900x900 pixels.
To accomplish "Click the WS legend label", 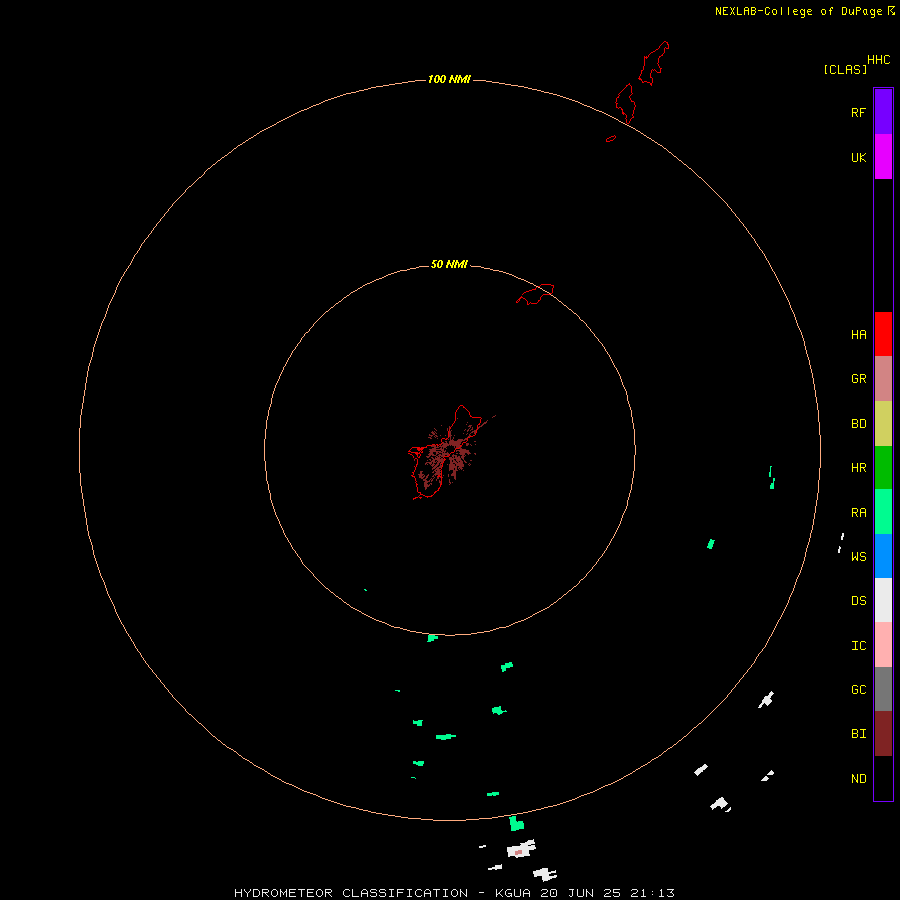I will (x=858, y=556).
